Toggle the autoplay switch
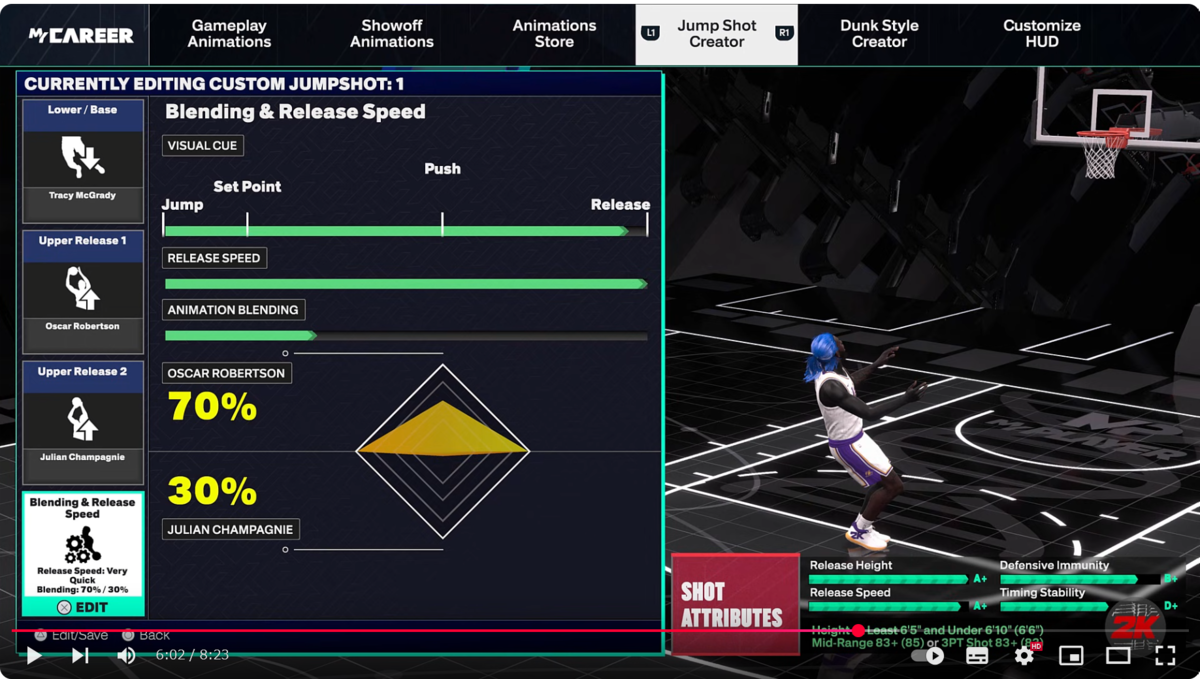Screen dimensions: 1200x679 [x=928, y=656]
